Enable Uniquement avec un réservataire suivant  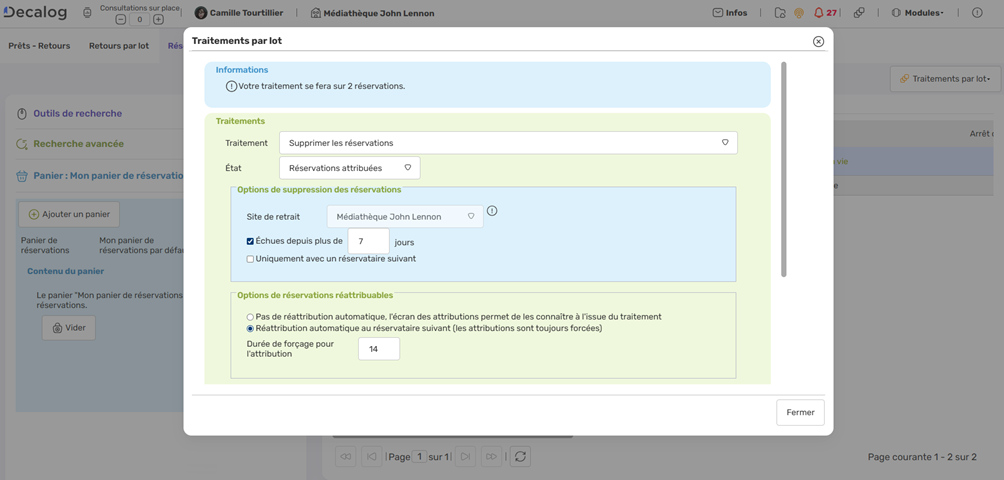(250, 259)
